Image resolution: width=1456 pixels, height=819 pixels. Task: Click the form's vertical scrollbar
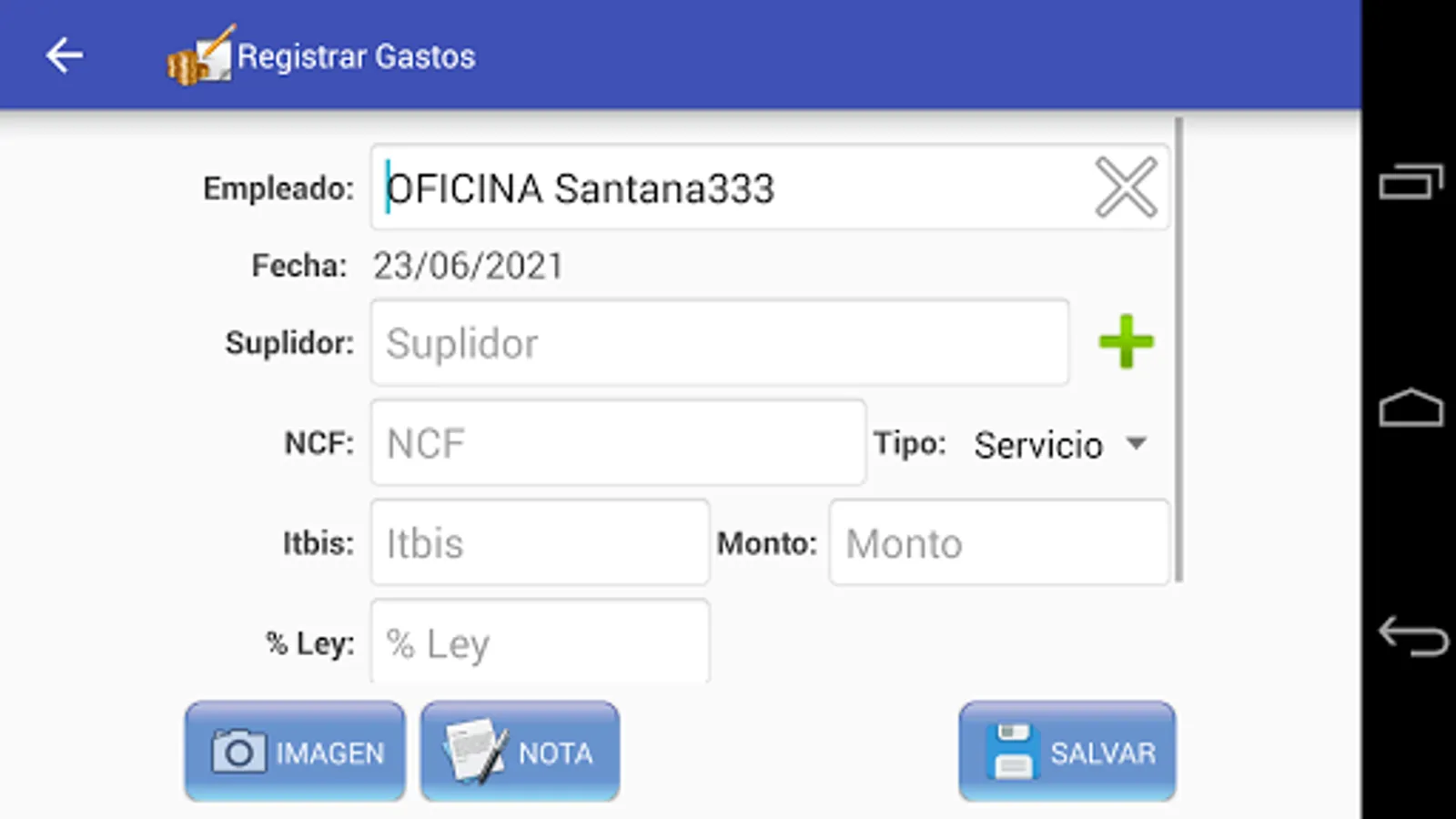click(x=1178, y=349)
